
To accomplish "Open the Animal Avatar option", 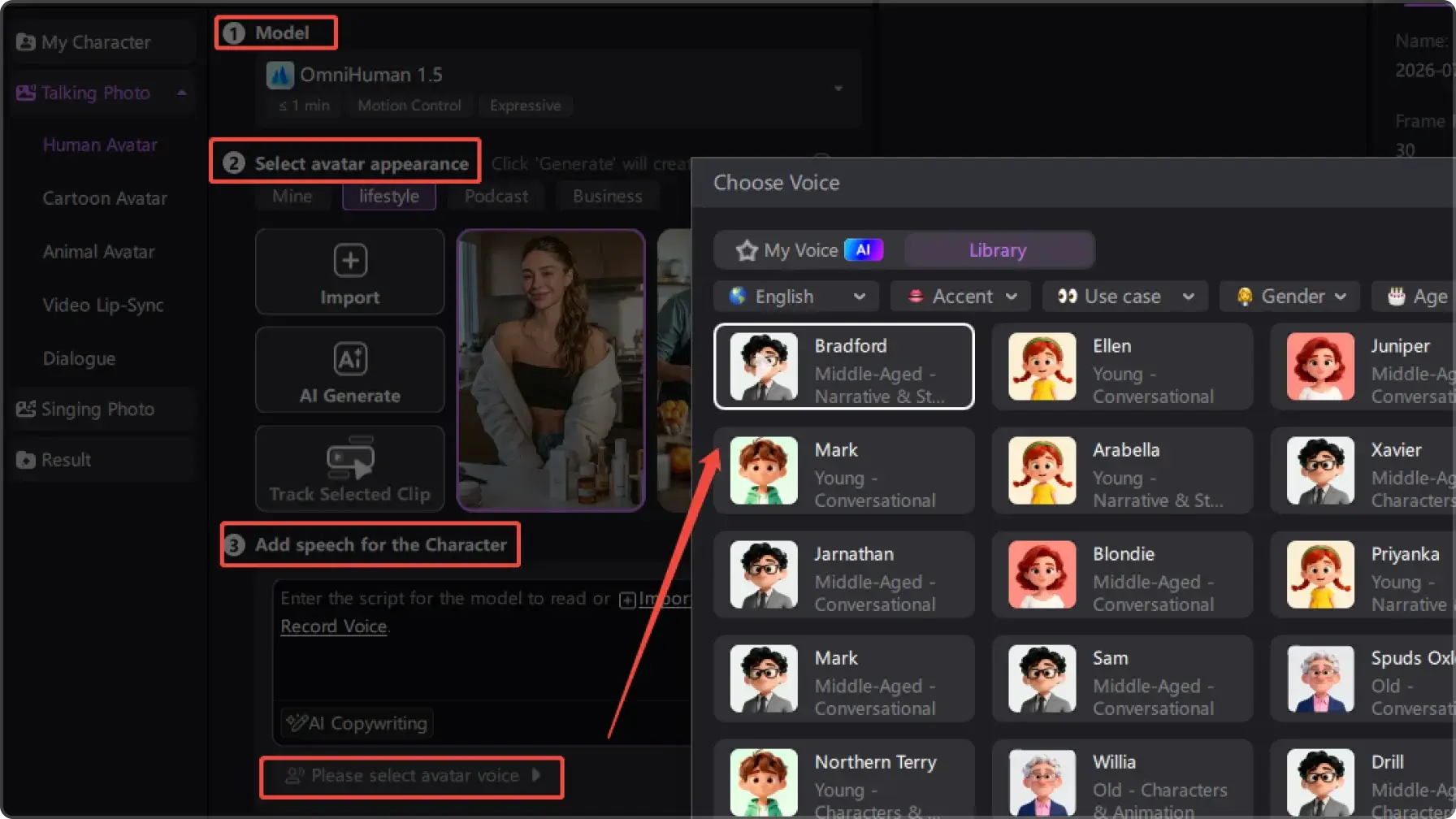I will tap(98, 252).
